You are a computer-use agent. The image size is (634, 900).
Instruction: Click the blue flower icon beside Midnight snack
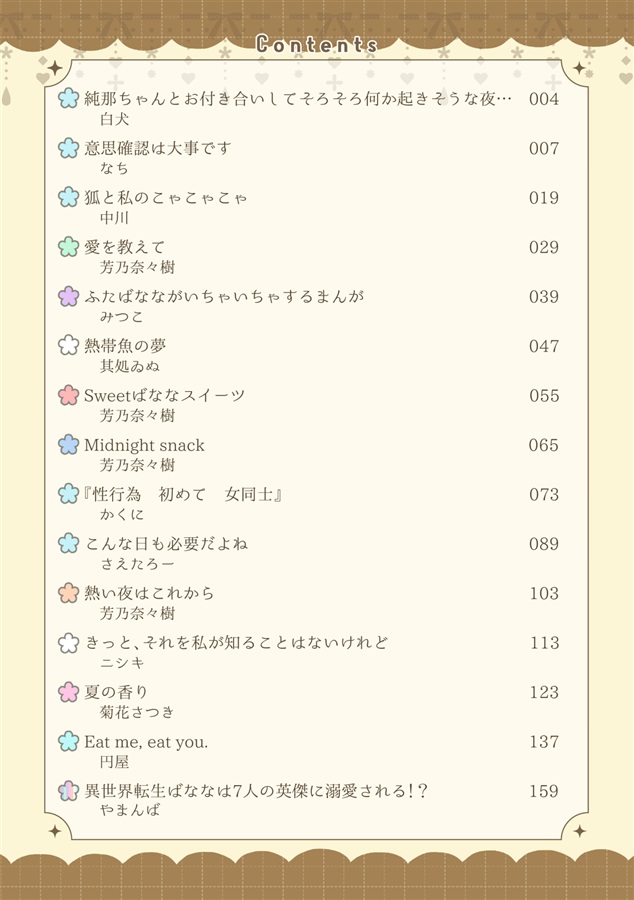pyautogui.click(x=68, y=445)
